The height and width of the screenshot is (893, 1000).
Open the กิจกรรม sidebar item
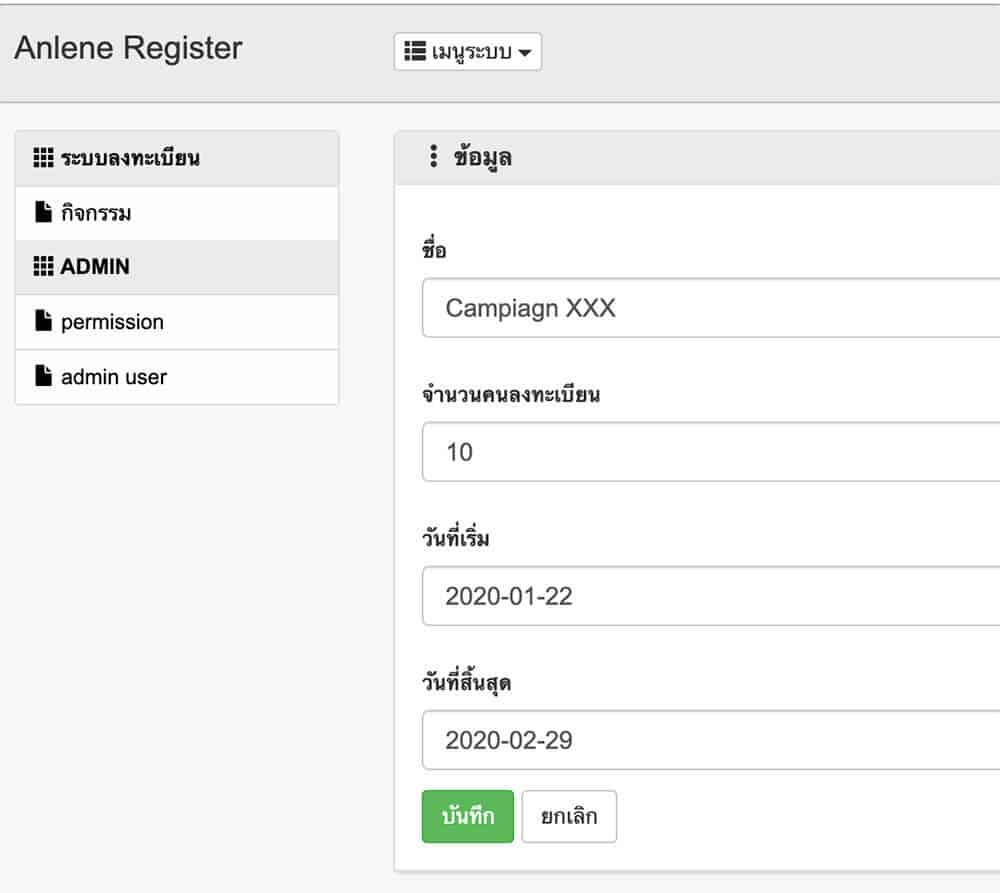[x=177, y=213]
